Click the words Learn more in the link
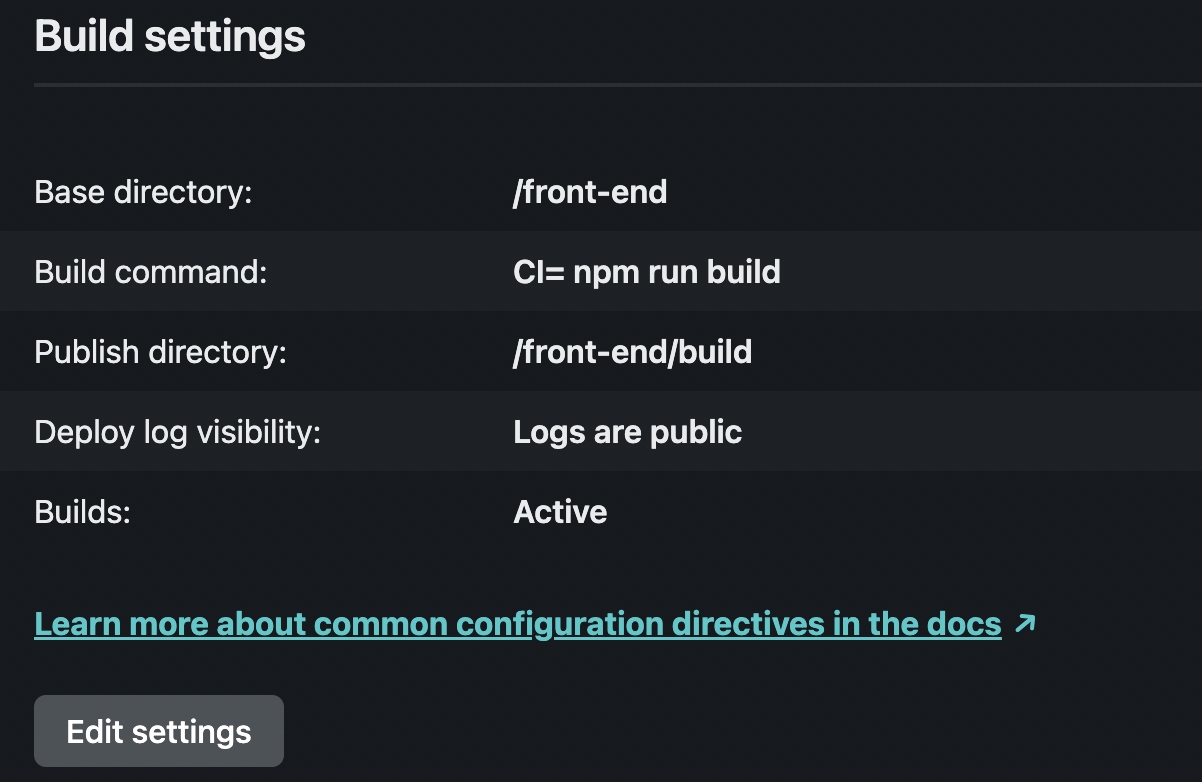The image size is (1202, 782). pos(123,624)
